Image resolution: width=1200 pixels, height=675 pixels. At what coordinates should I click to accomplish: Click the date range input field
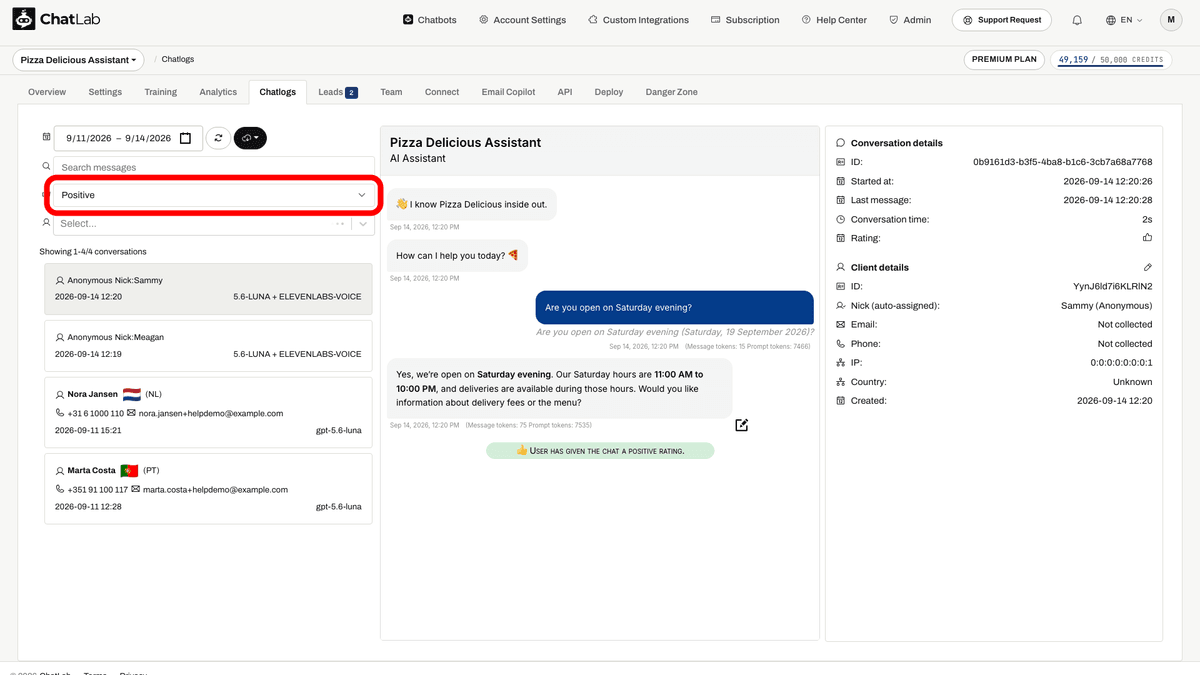(128, 138)
